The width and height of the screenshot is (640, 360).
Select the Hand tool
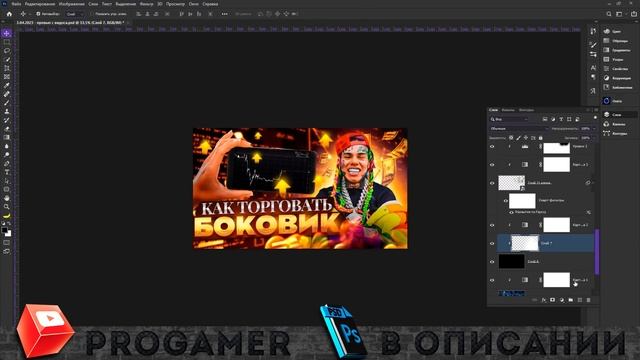click(x=7, y=198)
